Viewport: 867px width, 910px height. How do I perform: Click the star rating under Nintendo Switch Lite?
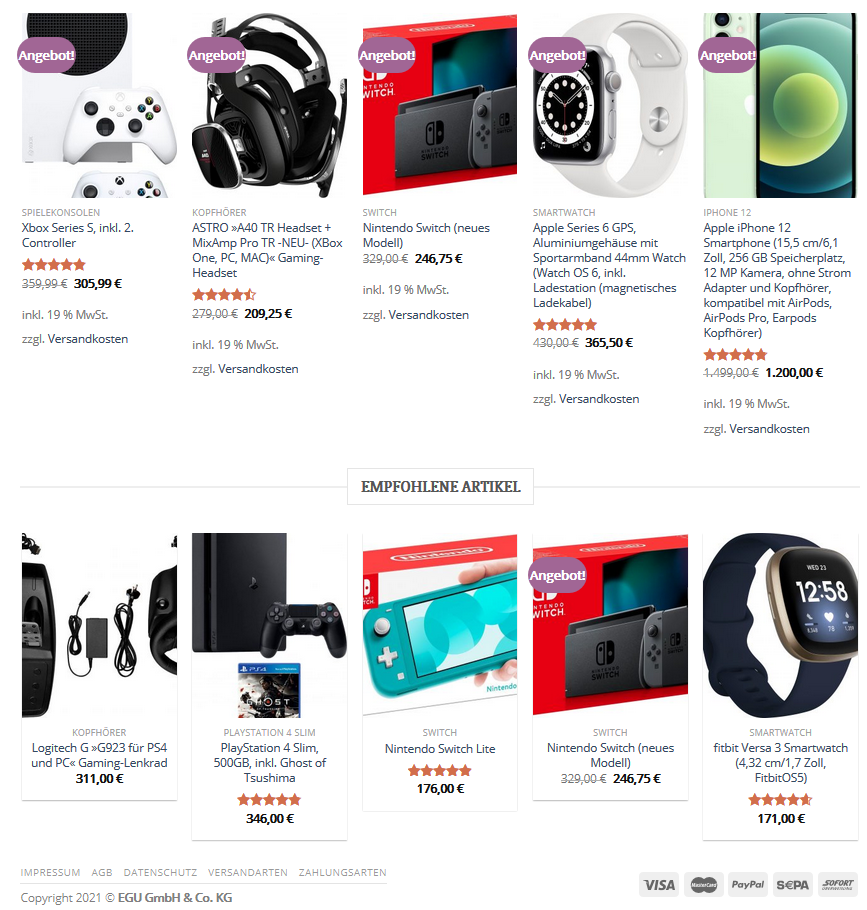(x=439, y=771)
